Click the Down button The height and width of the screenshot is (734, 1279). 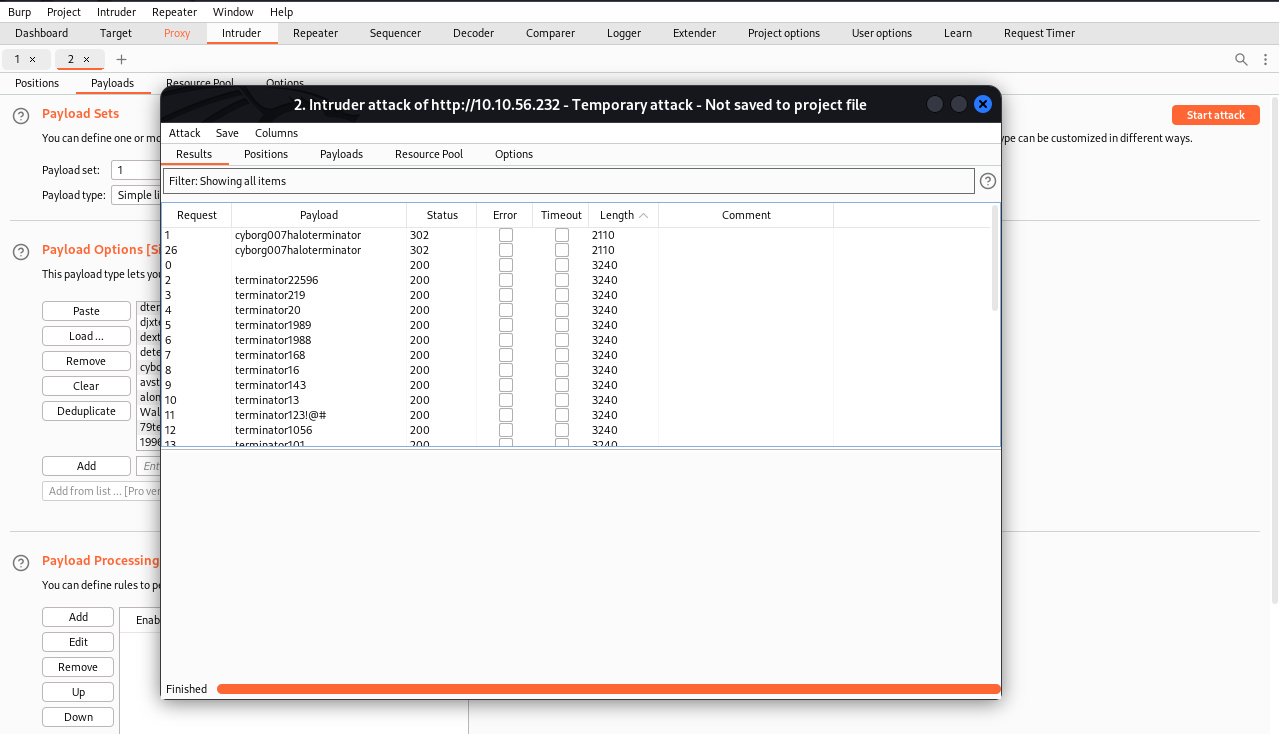tap(78, 717)
